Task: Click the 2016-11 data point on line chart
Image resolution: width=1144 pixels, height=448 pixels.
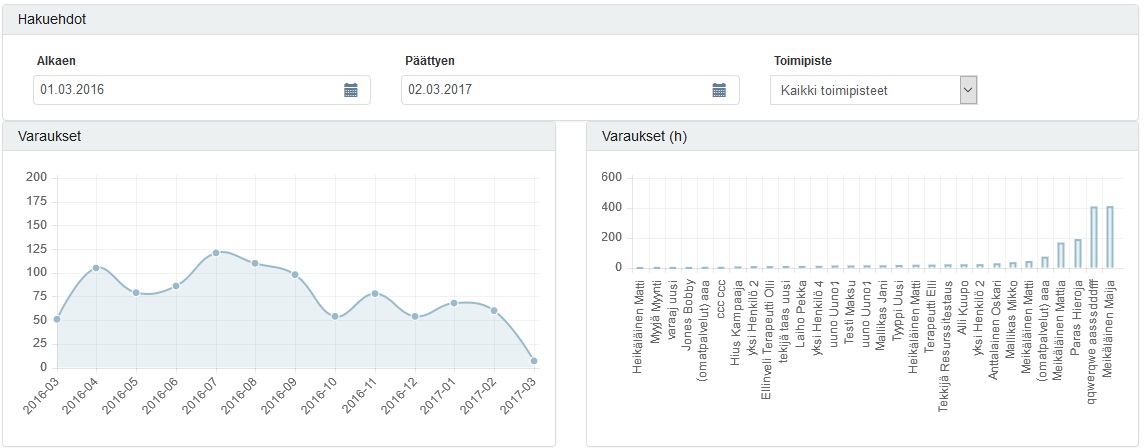Action: pyautogui.click(x=375, y=293)
